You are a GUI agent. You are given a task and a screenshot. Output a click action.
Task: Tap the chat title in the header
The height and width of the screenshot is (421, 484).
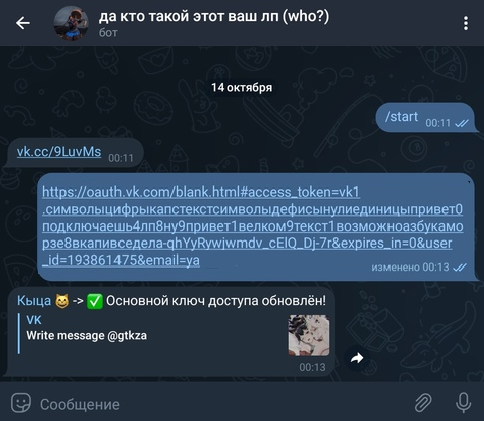(x=214, y=16)
